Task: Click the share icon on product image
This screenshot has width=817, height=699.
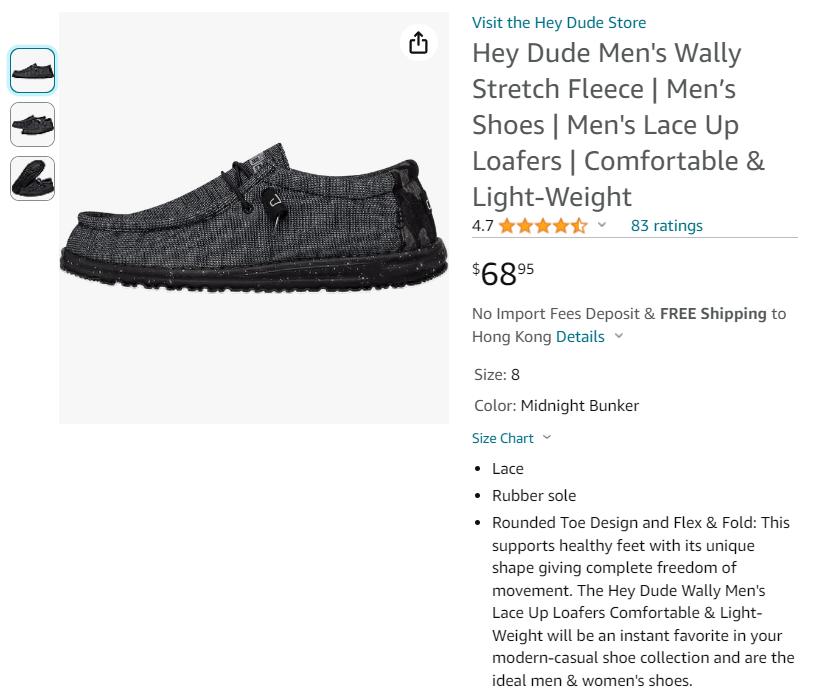Action: (418, 42)
